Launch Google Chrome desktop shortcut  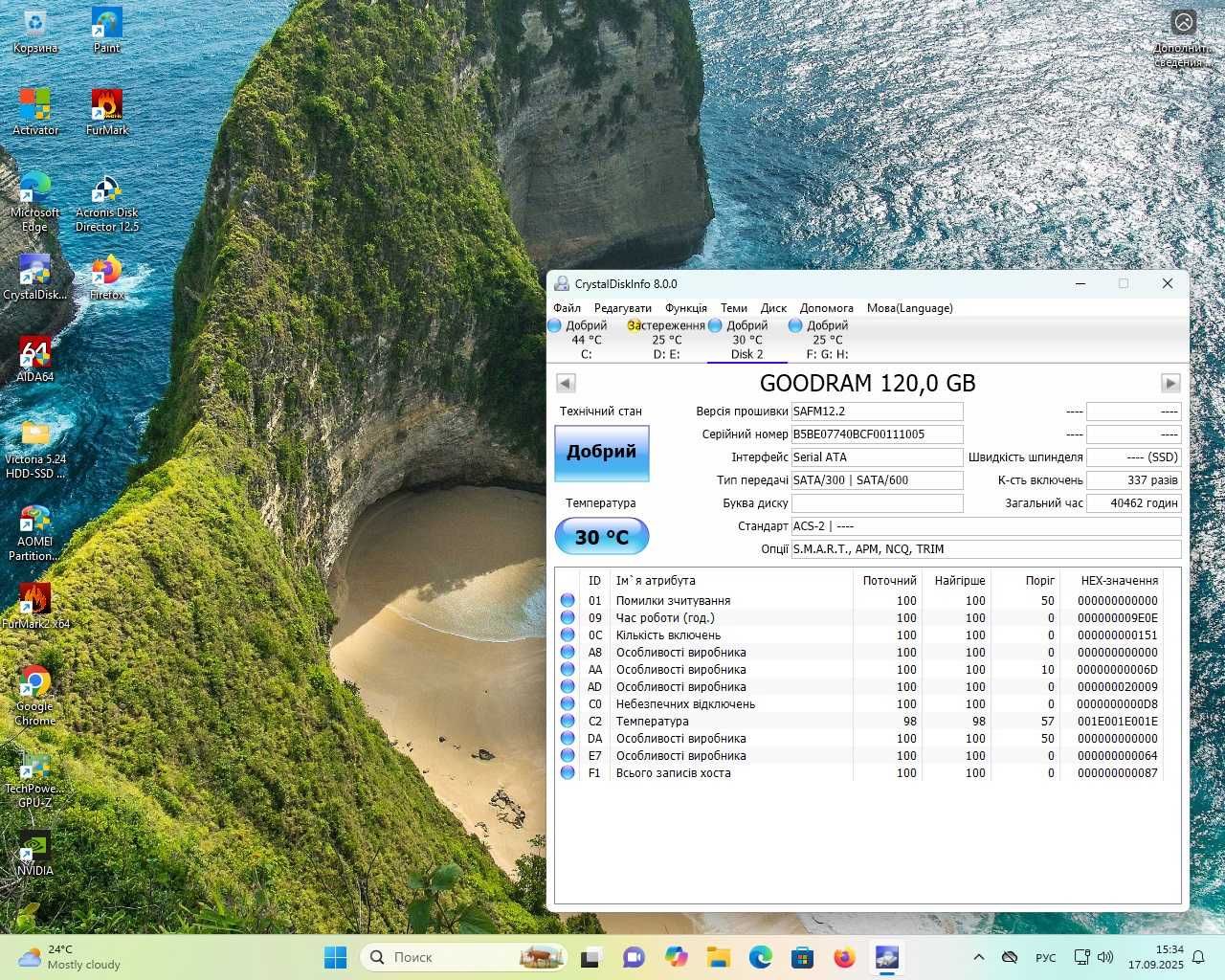[x=35, y=696]
